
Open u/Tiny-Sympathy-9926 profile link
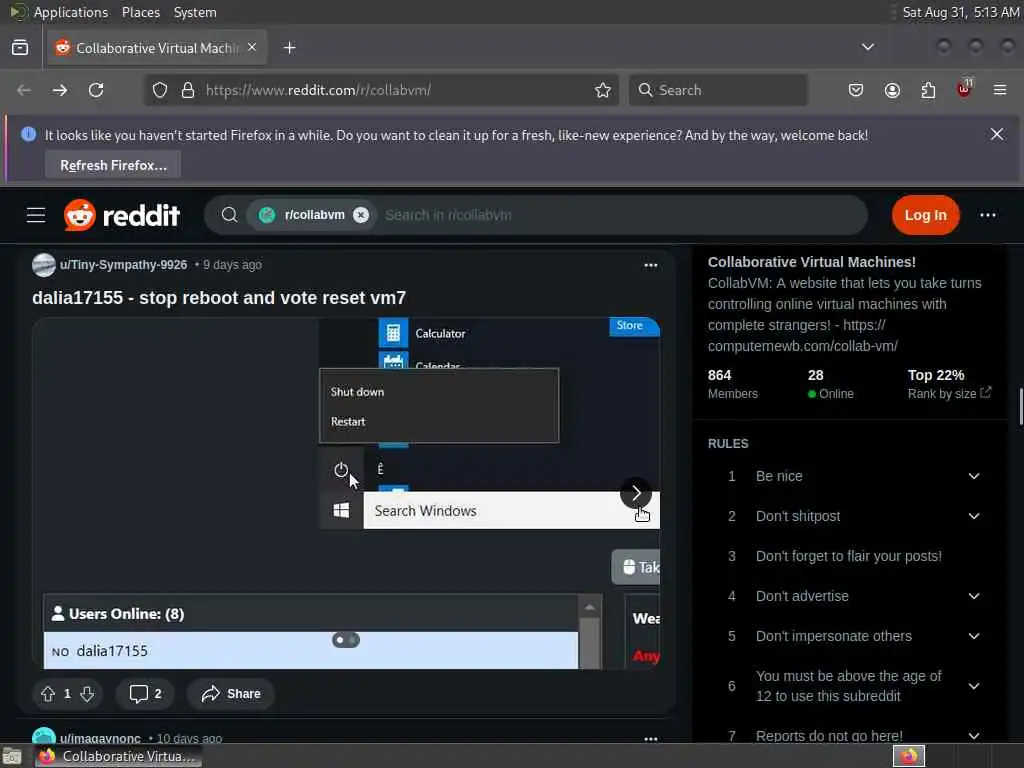click(123, 264)
